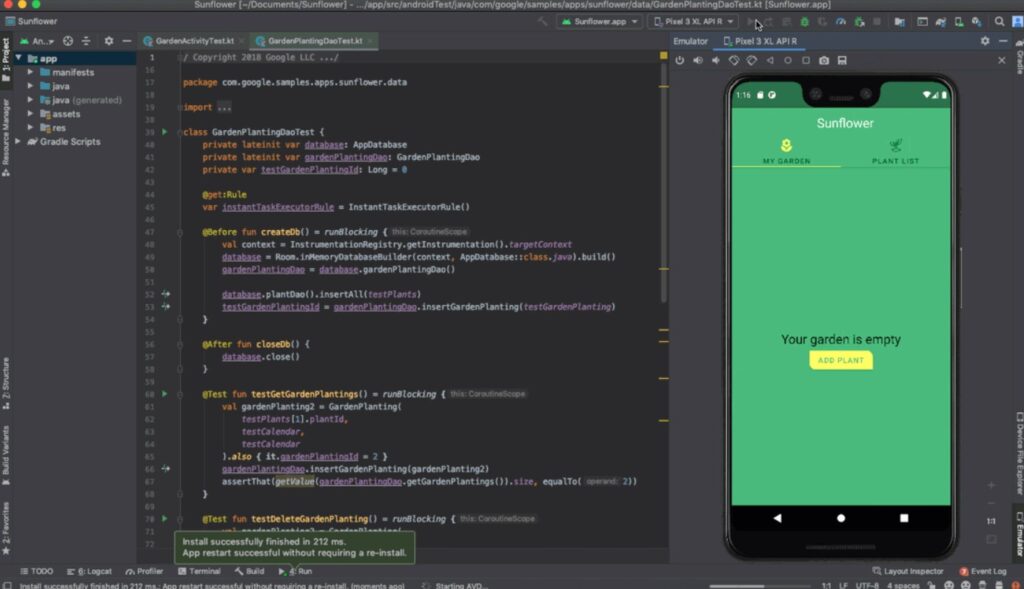The height and width of the screenshot is (589, 1024).
Task: Collapse the app module tree node
Action: 18,58
